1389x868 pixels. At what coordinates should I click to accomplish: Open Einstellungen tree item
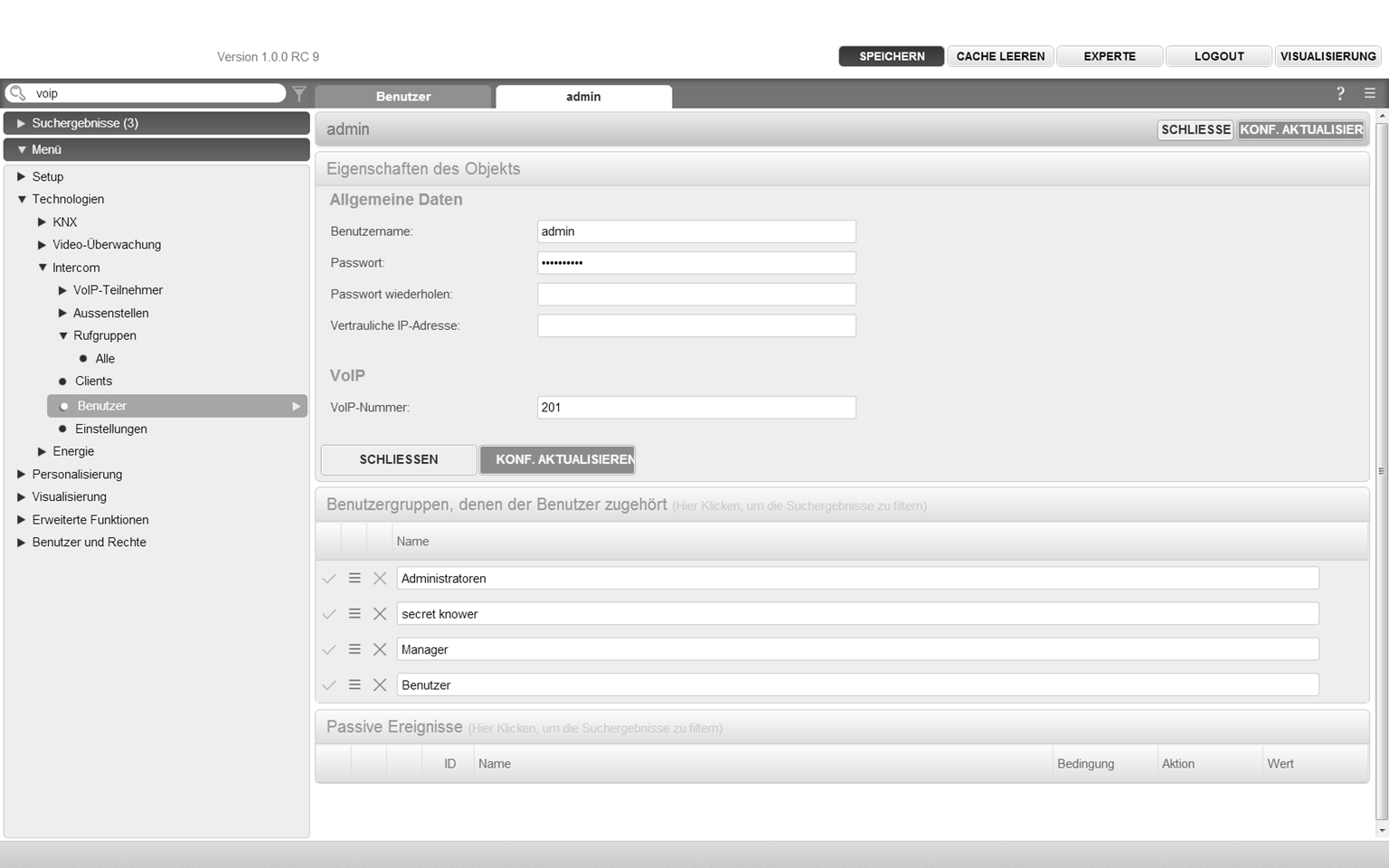click(110, 429)
